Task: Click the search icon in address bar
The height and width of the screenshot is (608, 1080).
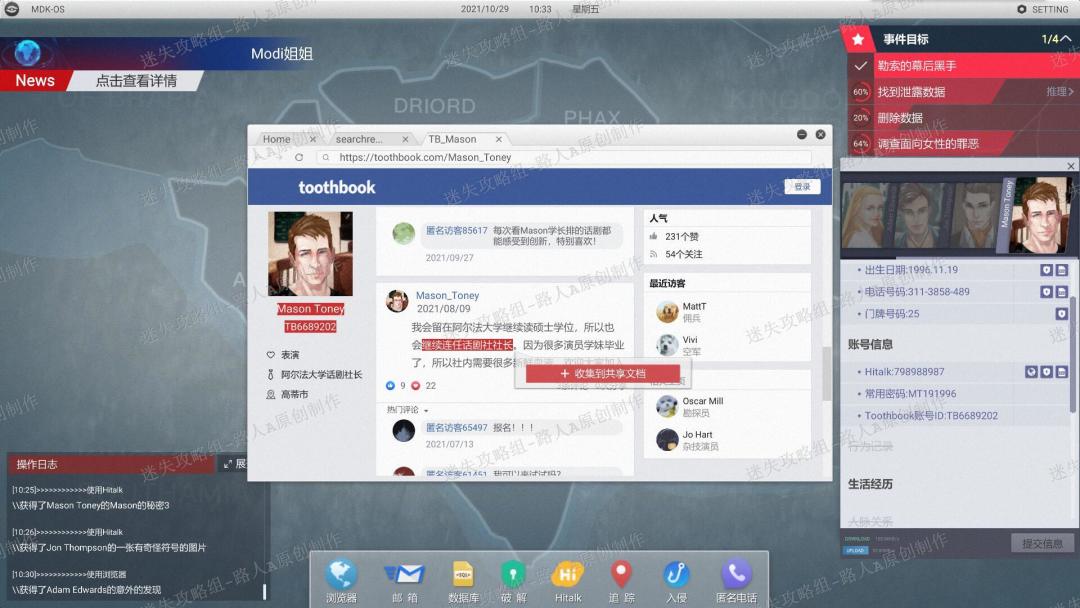Action: [x=326, y=157]
